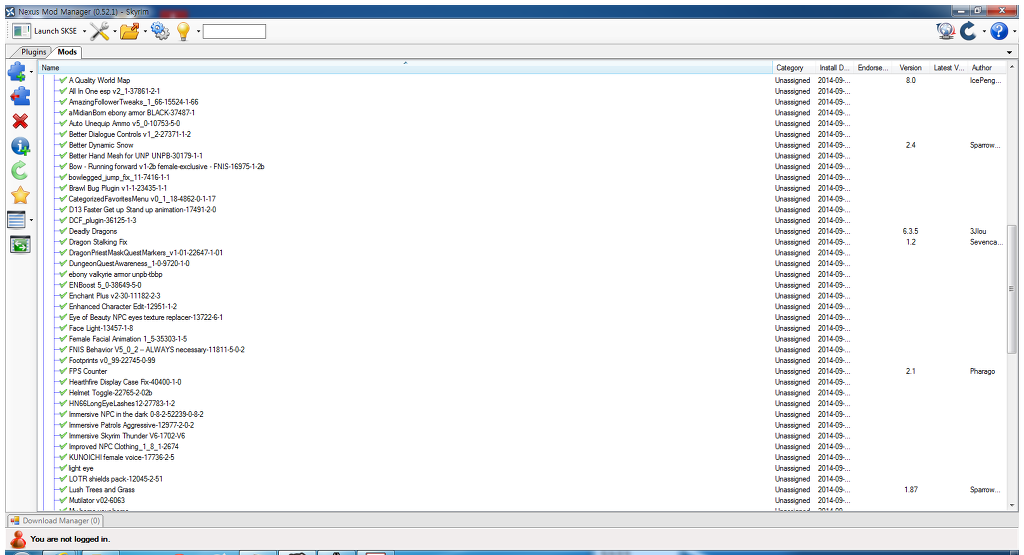Viewport: 1024px width, 555px height.
Task: Select the Brawl Bug Plugin v1-1-23435-1-1 row
Action: tap(118, 188)
